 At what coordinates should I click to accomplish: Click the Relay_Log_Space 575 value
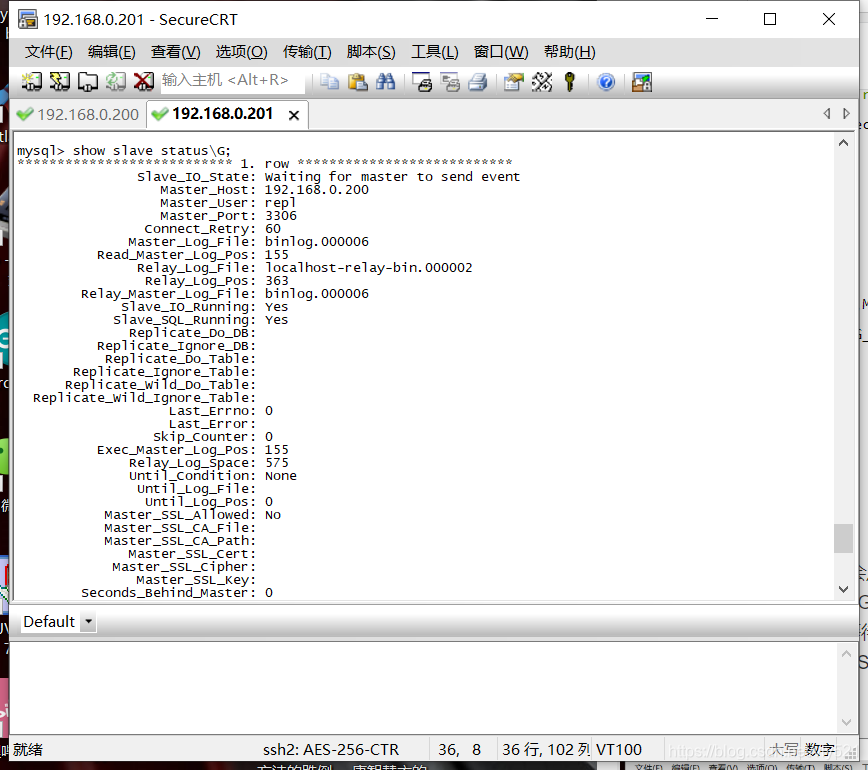pos(276,463)
